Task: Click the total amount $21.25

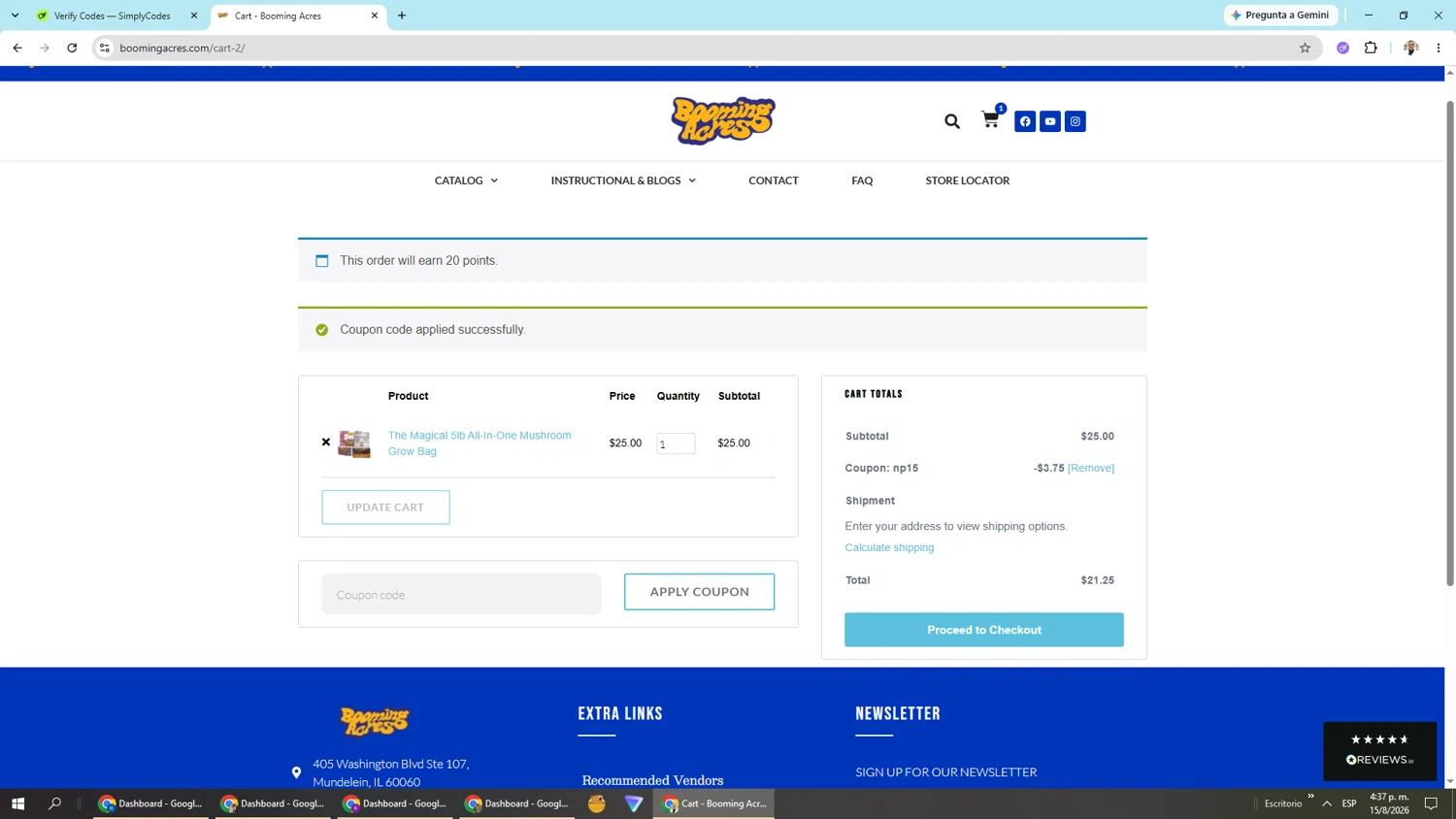Action: tap(1098, 580)
